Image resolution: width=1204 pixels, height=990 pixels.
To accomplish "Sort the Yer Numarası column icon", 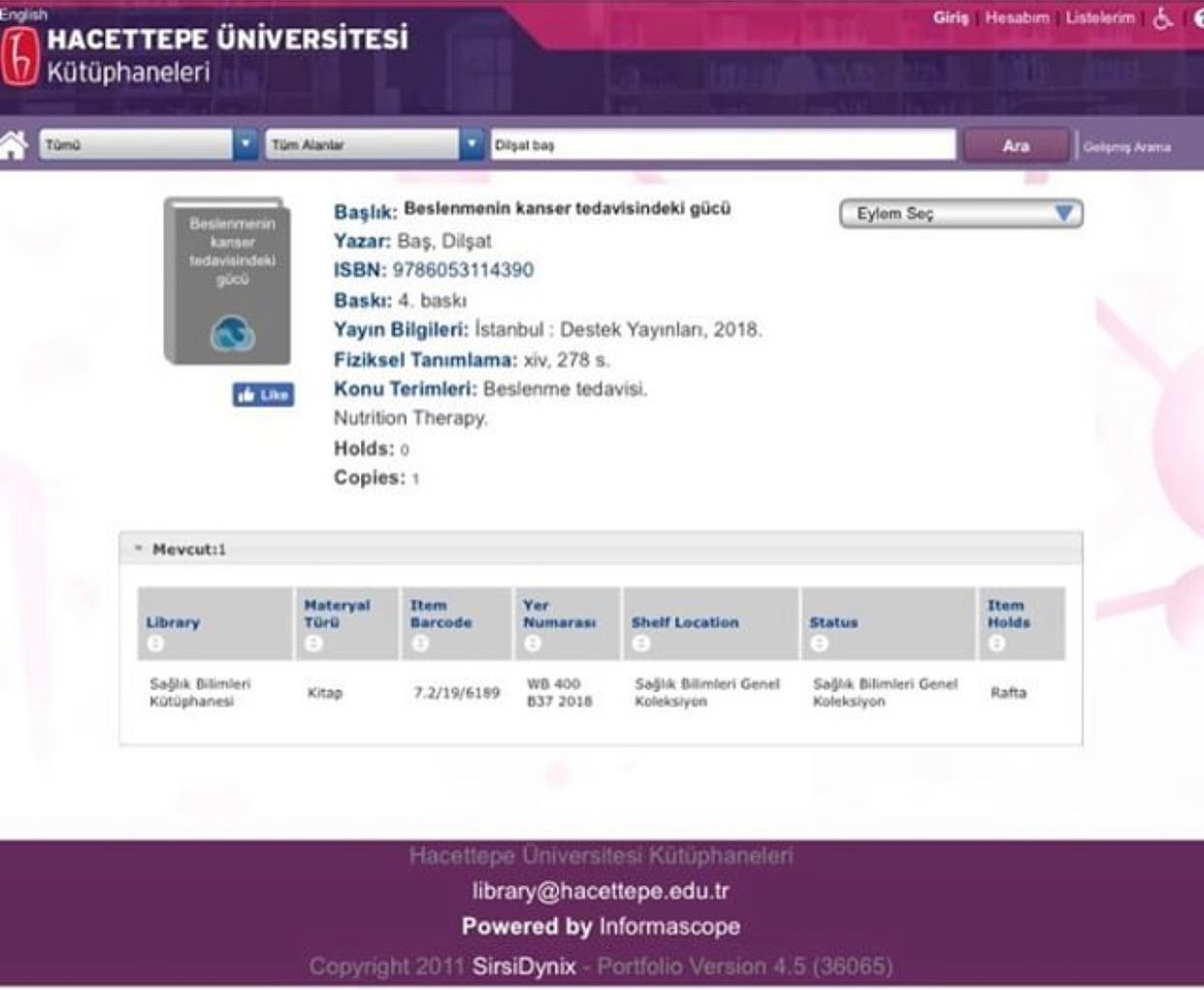I will 533,643.
